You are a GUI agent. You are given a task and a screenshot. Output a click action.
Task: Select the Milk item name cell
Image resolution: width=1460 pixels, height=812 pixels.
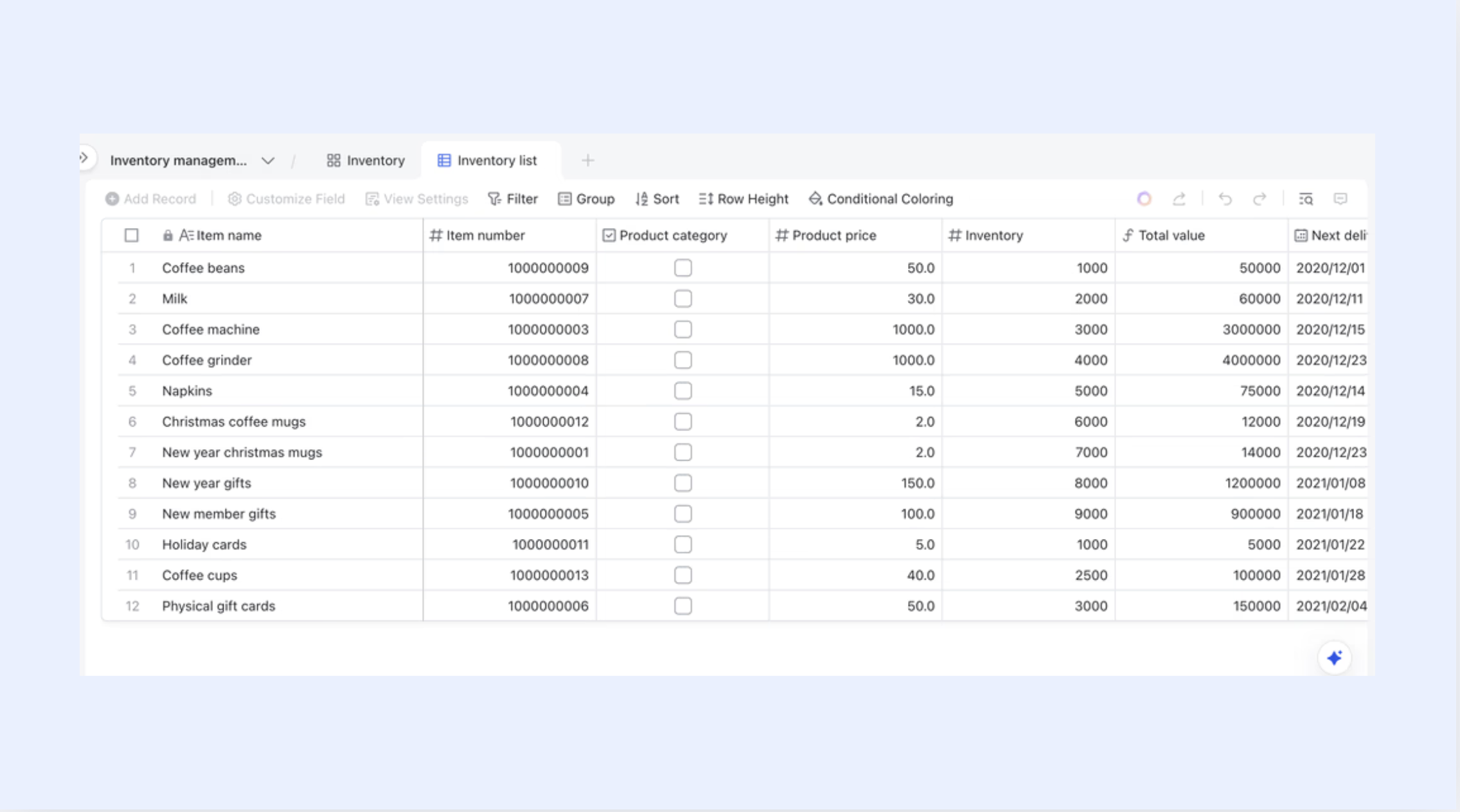coord(289,299)
